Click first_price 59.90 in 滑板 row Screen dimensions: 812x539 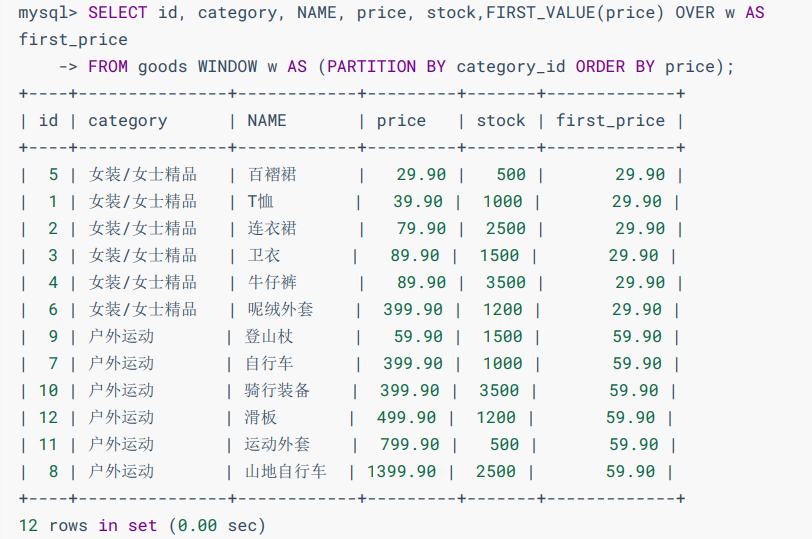click(x=630, y=417)
